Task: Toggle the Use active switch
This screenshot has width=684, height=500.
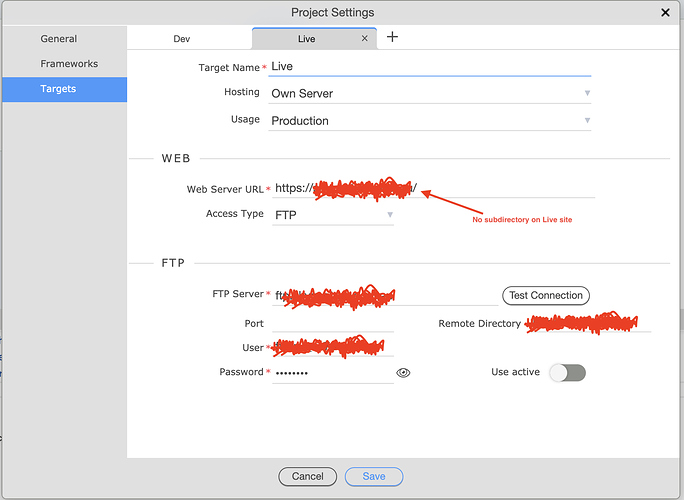Action: tap(567, 372)
